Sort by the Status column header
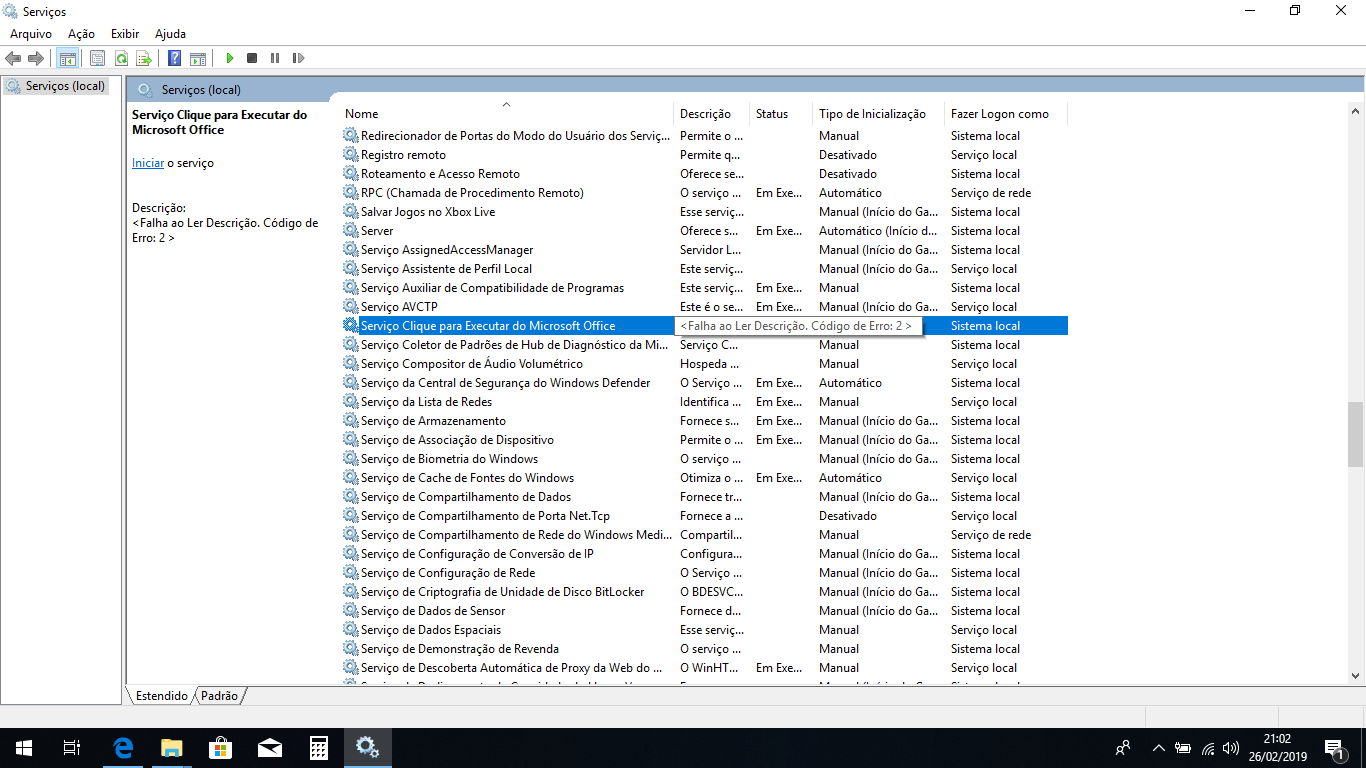 pos(780,114)
